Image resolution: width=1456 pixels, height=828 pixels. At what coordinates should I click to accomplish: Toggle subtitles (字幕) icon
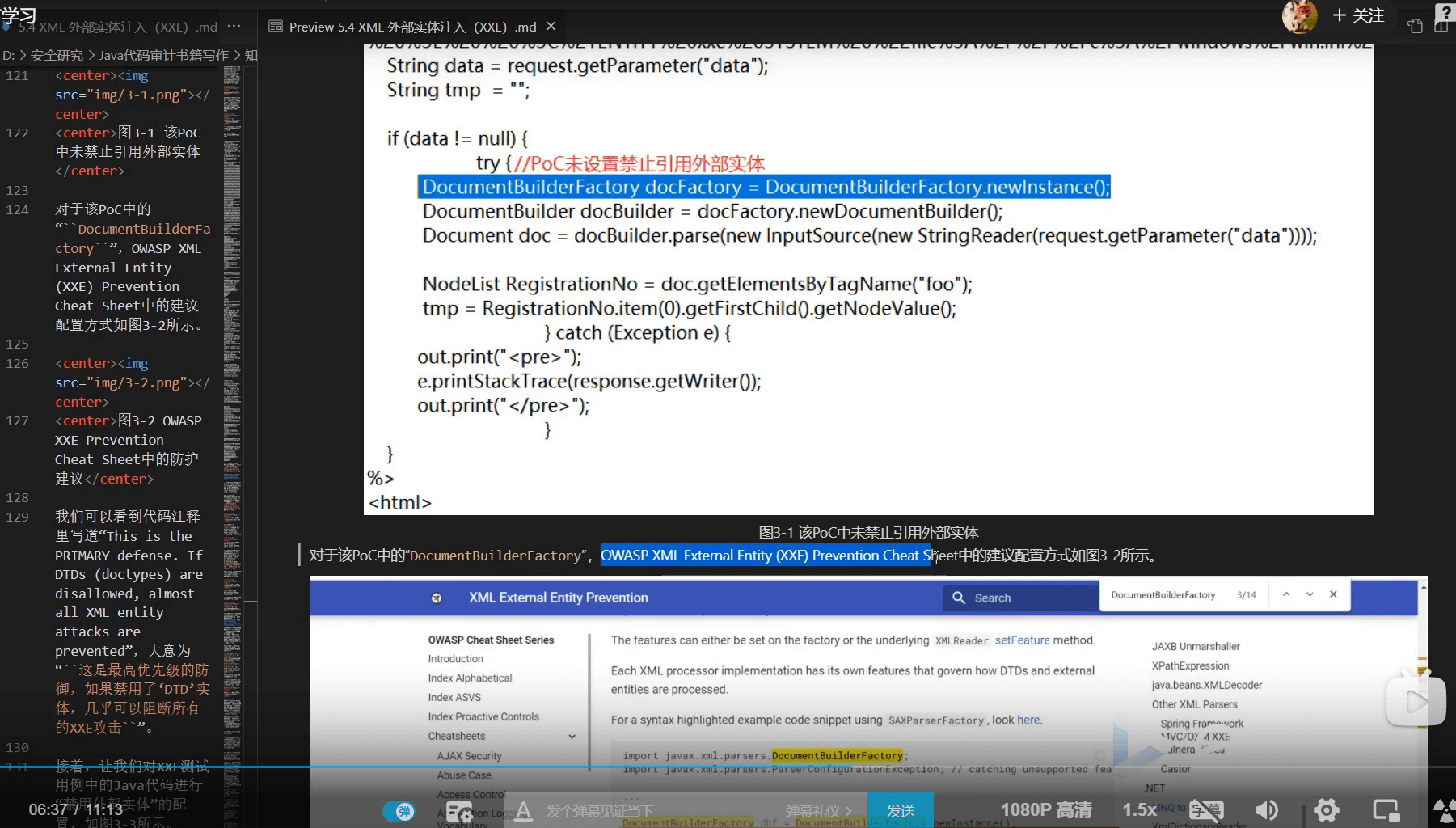(x=1206, y=810)
